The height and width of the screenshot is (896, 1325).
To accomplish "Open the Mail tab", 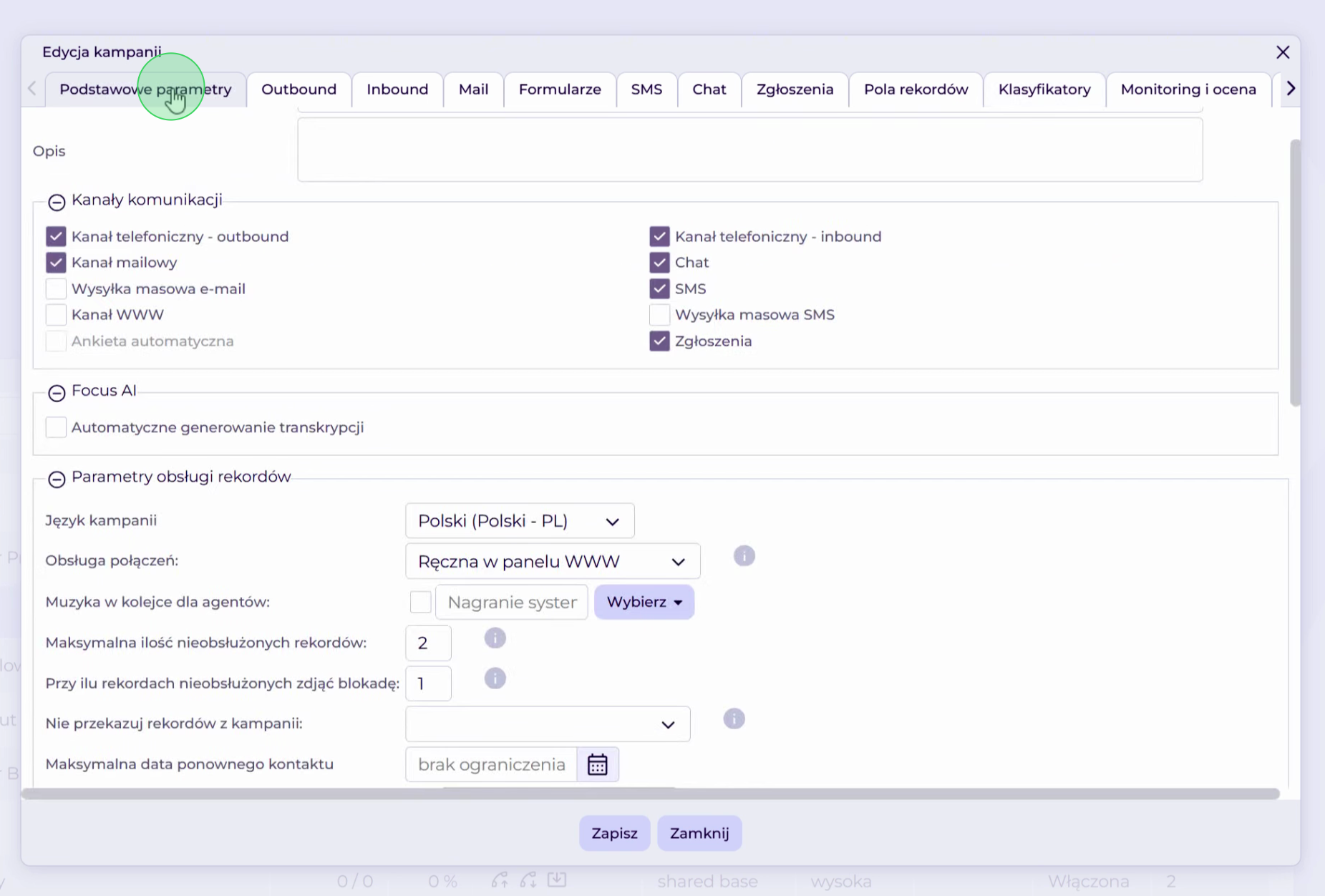I will 473,89.
